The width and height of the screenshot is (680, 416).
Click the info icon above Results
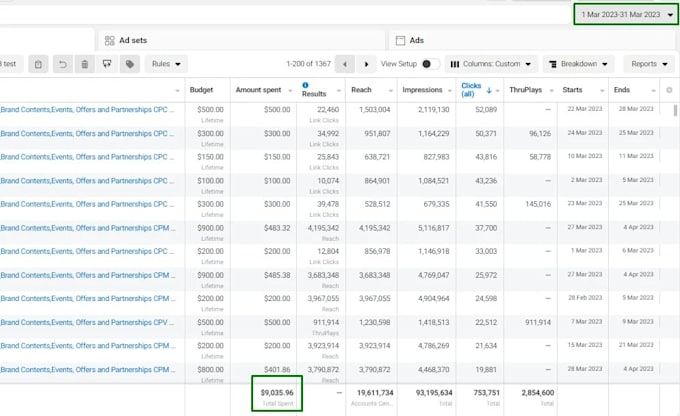coord(305,85)
